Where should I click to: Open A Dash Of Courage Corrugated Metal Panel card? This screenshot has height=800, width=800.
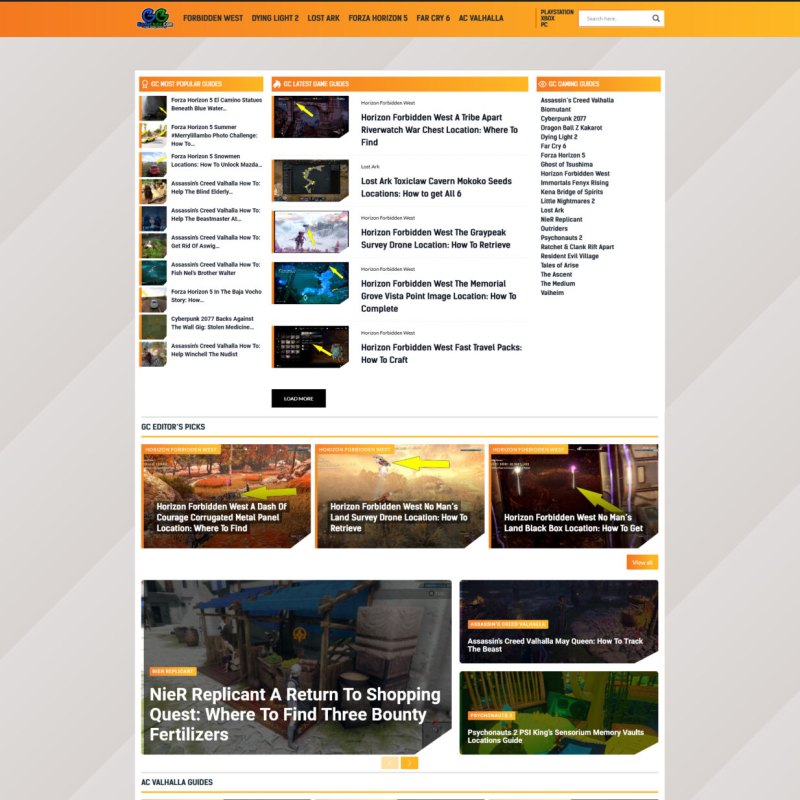pos(226,496)
